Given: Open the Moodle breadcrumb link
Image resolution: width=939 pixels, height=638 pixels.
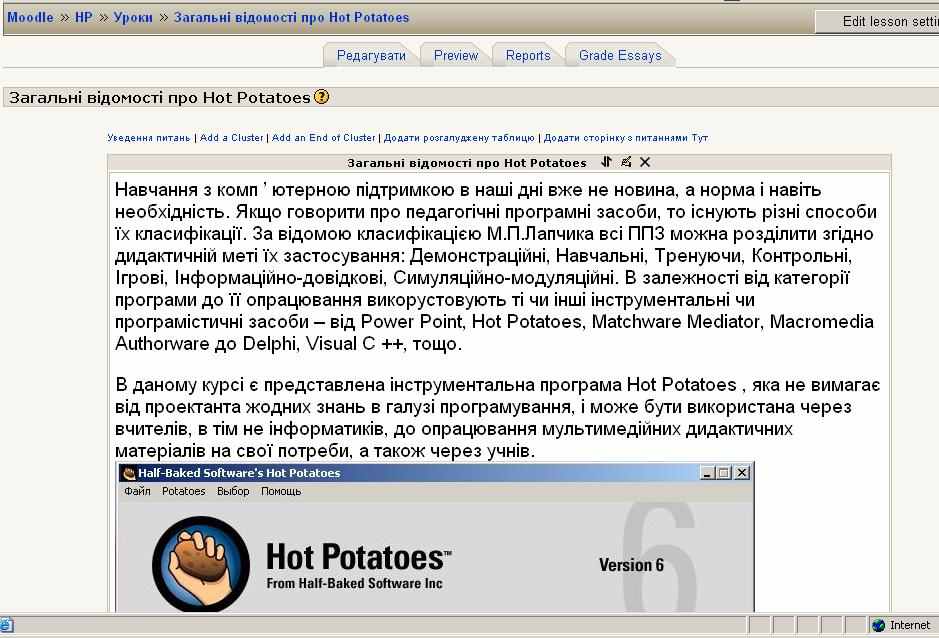Looking at the screenshot, I should (x=30, y=18).
